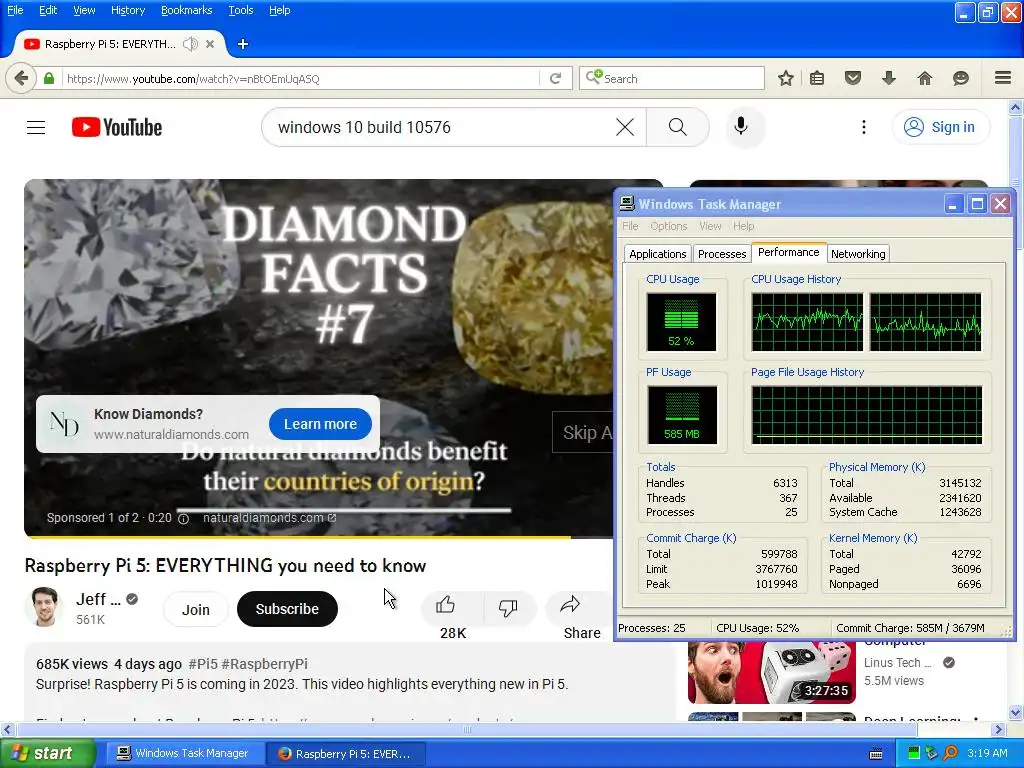
Task: Click Sign in button on YouTube
Action: click(x=940, y=127)
